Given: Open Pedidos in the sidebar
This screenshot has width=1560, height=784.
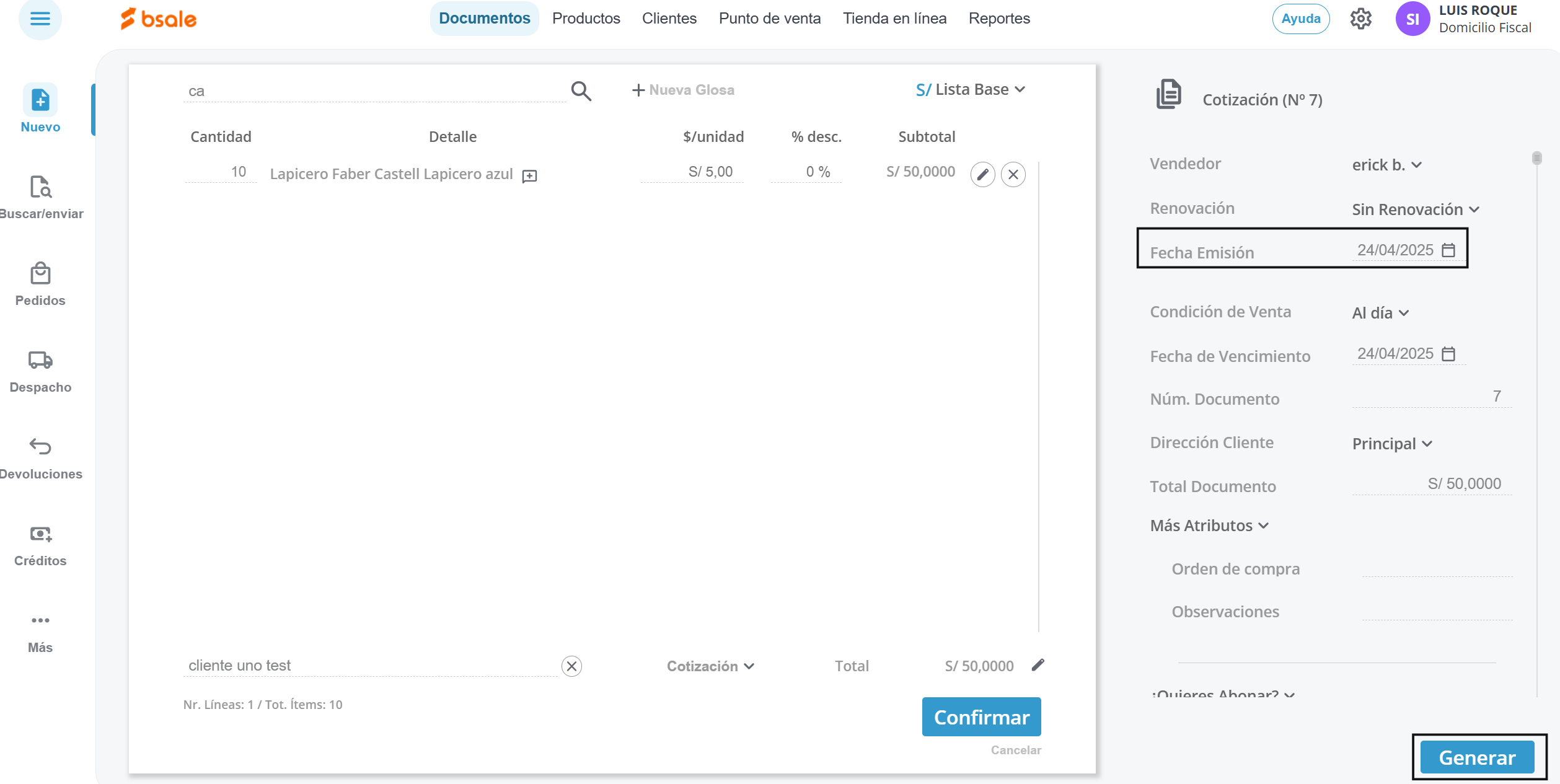Looking at the screenshot, I should (40, 284).
